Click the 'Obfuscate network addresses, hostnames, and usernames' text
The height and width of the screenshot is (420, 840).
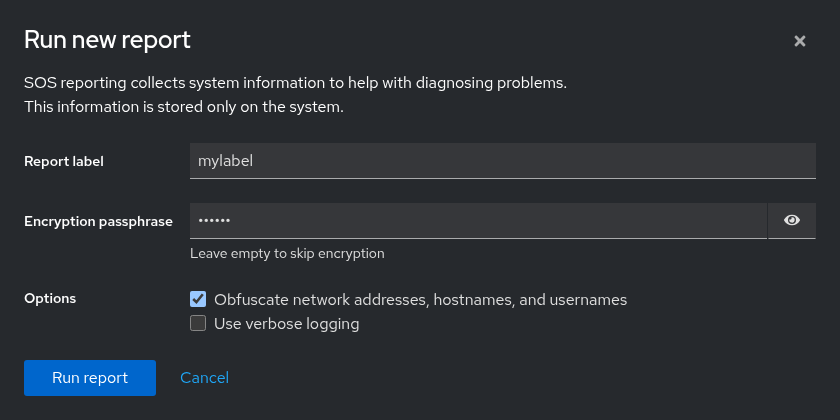pos(421,299)
